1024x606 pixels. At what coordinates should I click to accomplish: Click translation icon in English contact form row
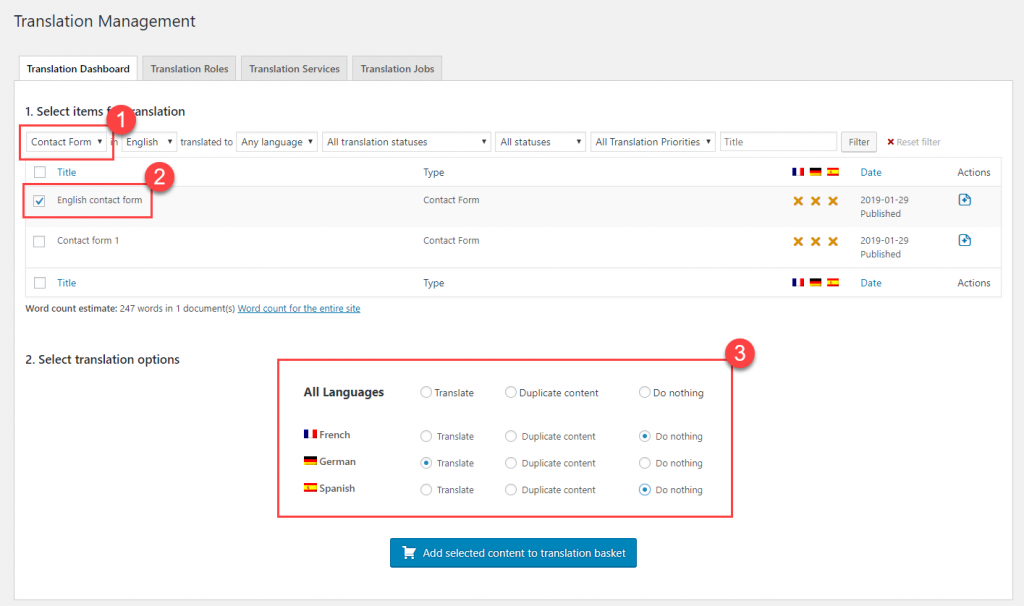[965, 200]
